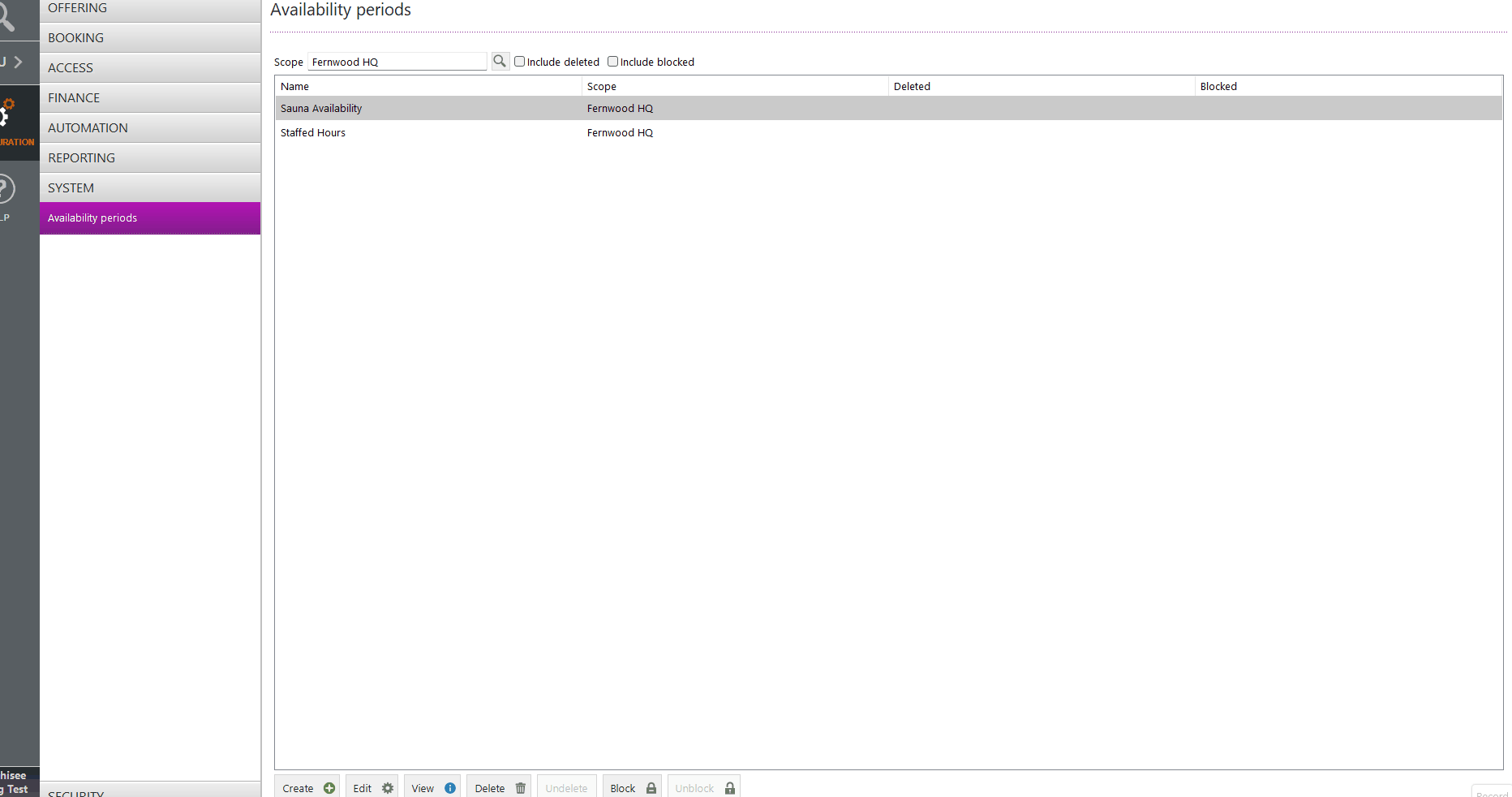The image size is (1512, 797).
Task: Click the magnifier icon beside the Scope field
Action: (x=500, y=61)
